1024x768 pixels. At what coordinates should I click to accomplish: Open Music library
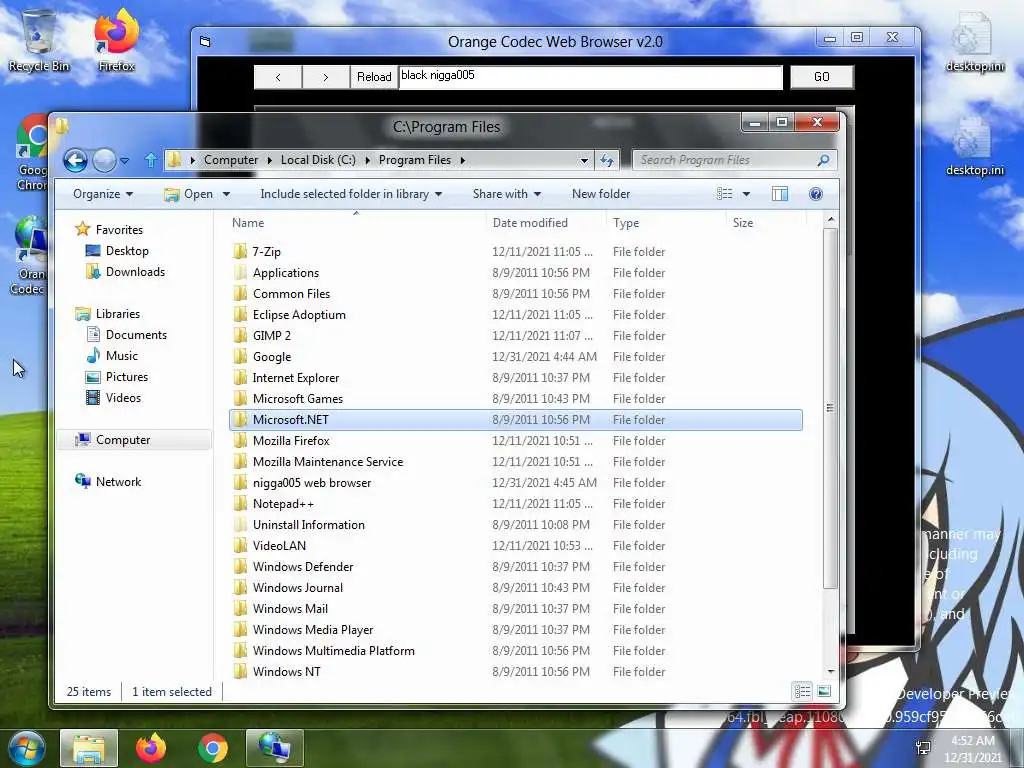(121, 356)
